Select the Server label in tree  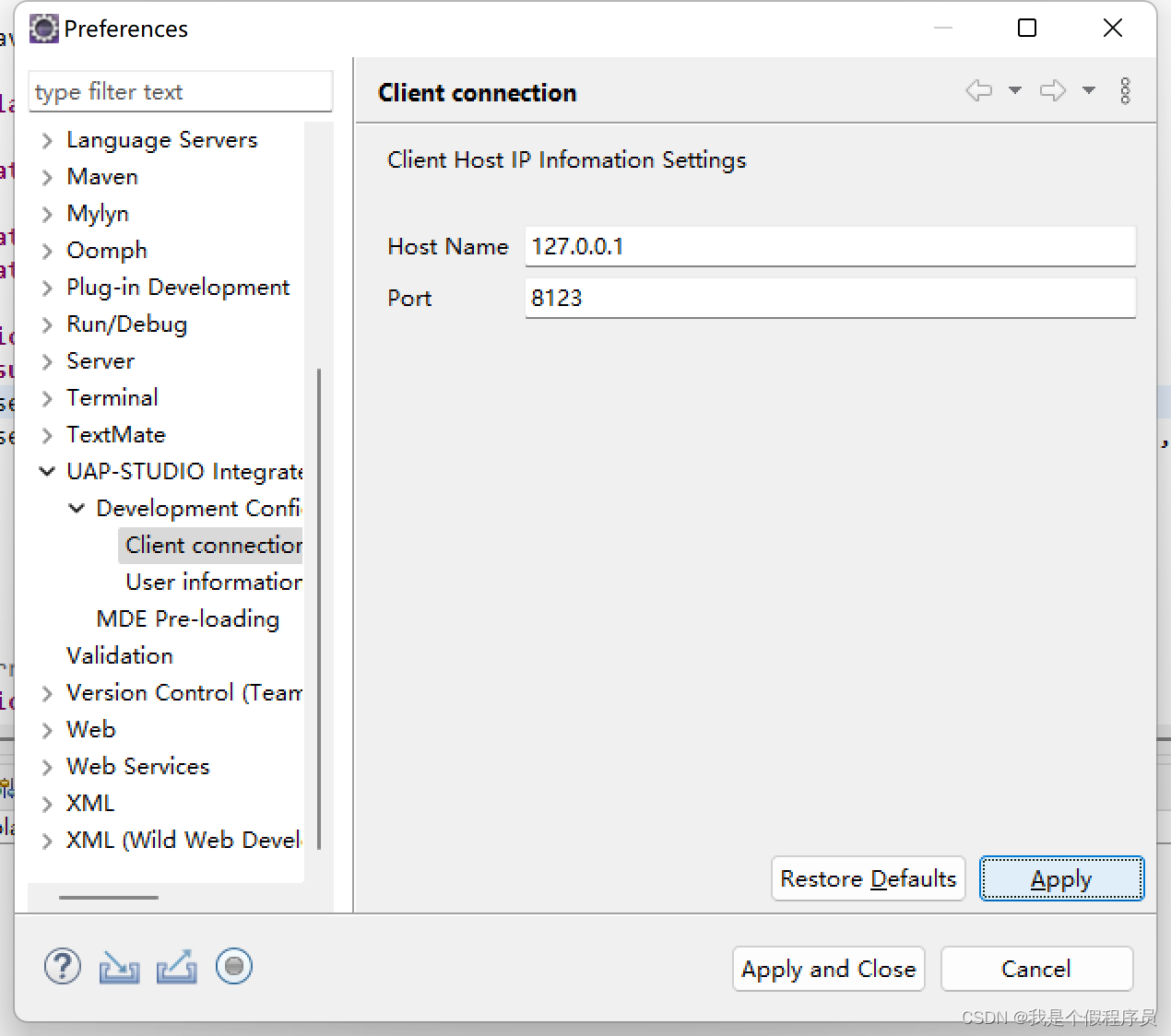click(101, 360)
